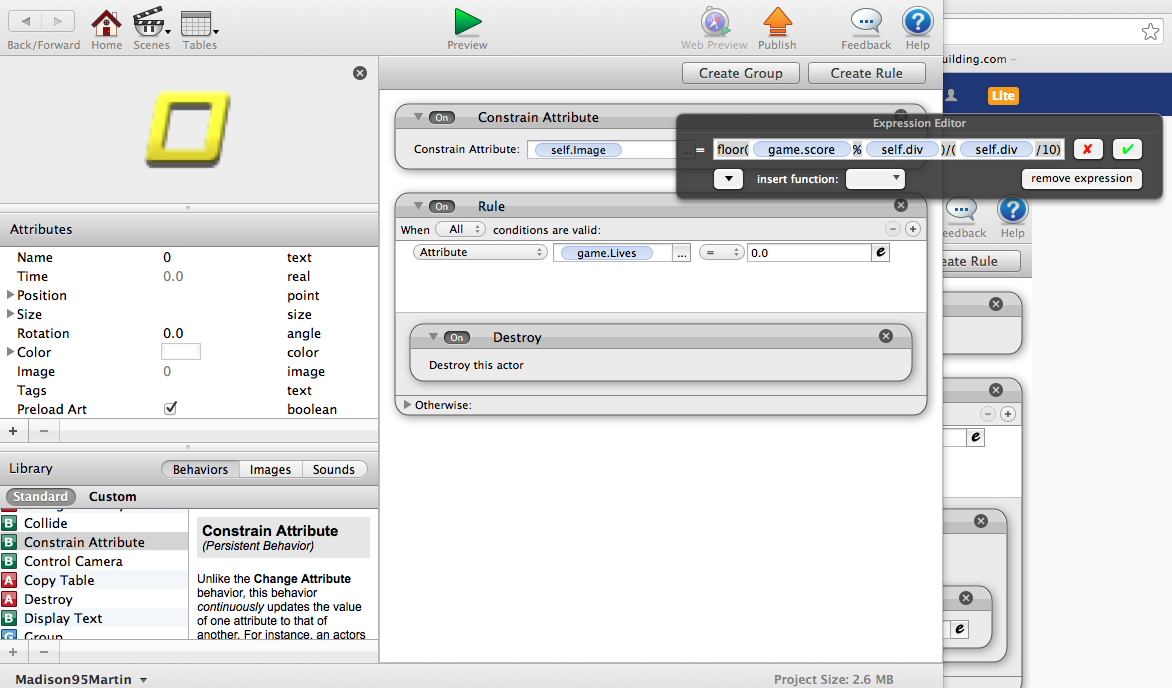
Task: Open the Attribute condition type dropdown
Action: click(480, 252)
